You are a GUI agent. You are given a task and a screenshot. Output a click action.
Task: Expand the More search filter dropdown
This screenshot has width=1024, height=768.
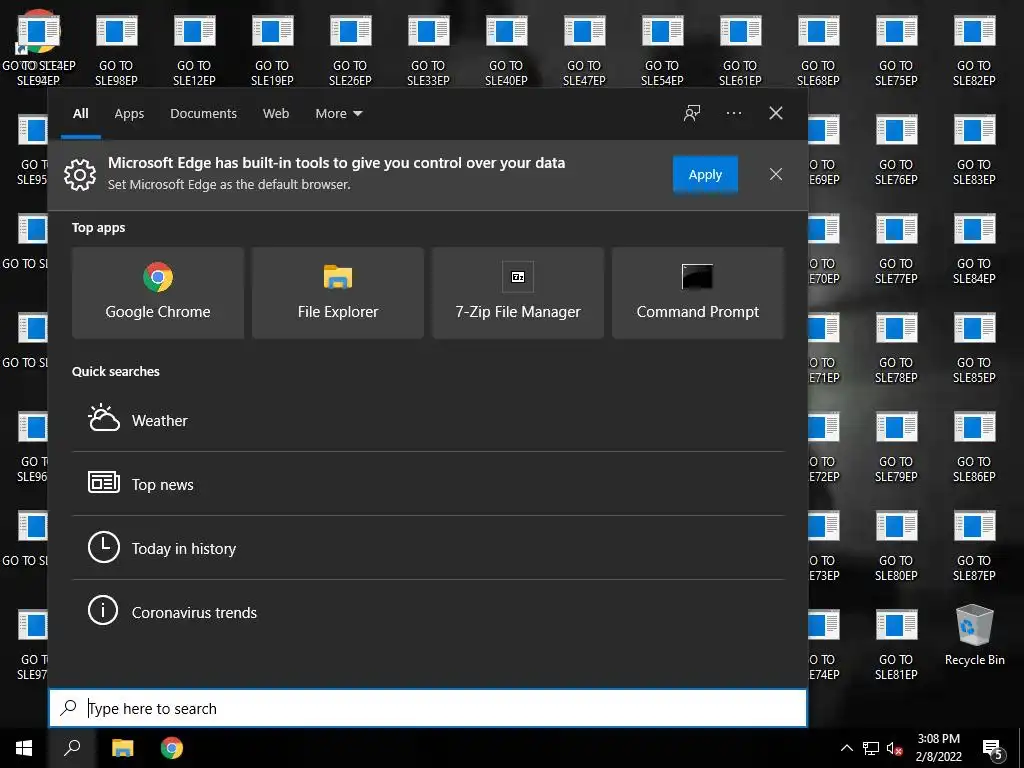(338, 113)
